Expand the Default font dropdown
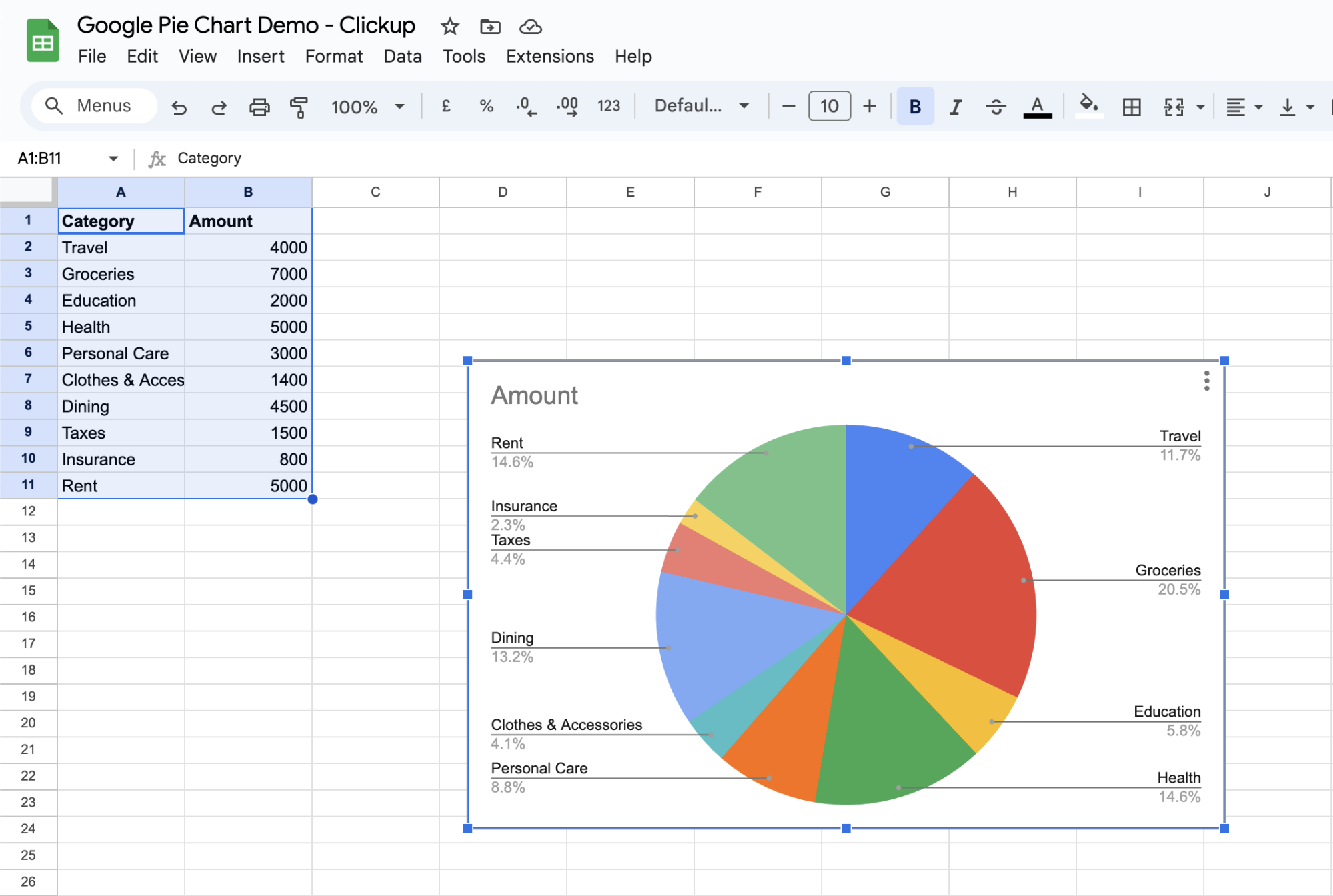The height and width of the screenshot is (896, 1333). pos(702,106)
